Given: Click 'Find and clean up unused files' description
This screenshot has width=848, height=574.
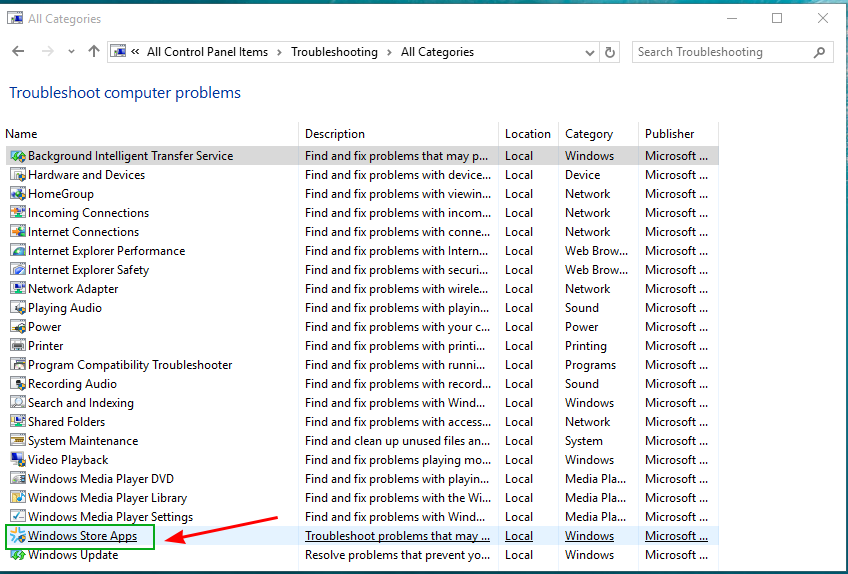Looking at the screenshot, I should [x=398, y=441].
